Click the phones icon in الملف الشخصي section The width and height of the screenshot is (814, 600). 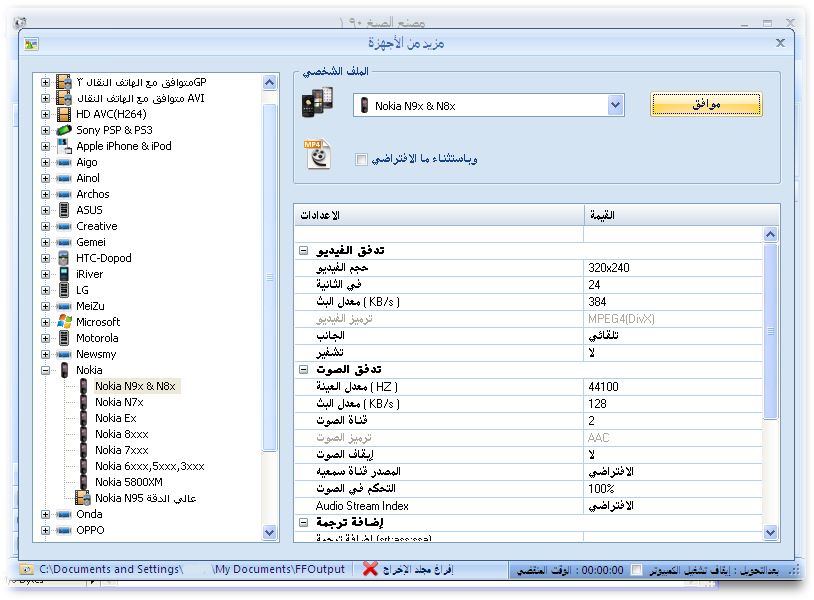coord(317,102)
